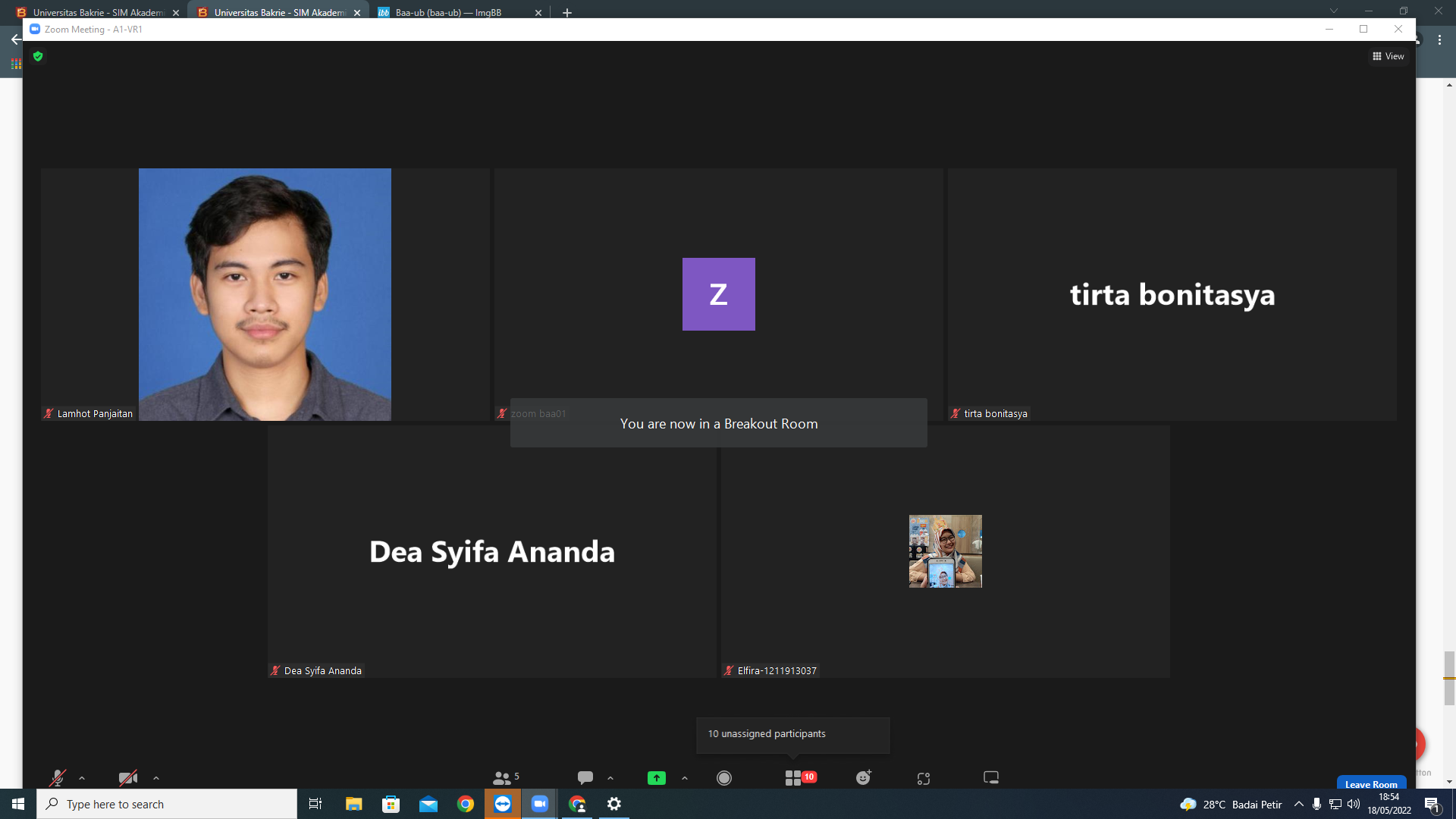Select Lamhot Panjaitan's video tile
Screen dimensions: 1456x819
coord(265,294)
